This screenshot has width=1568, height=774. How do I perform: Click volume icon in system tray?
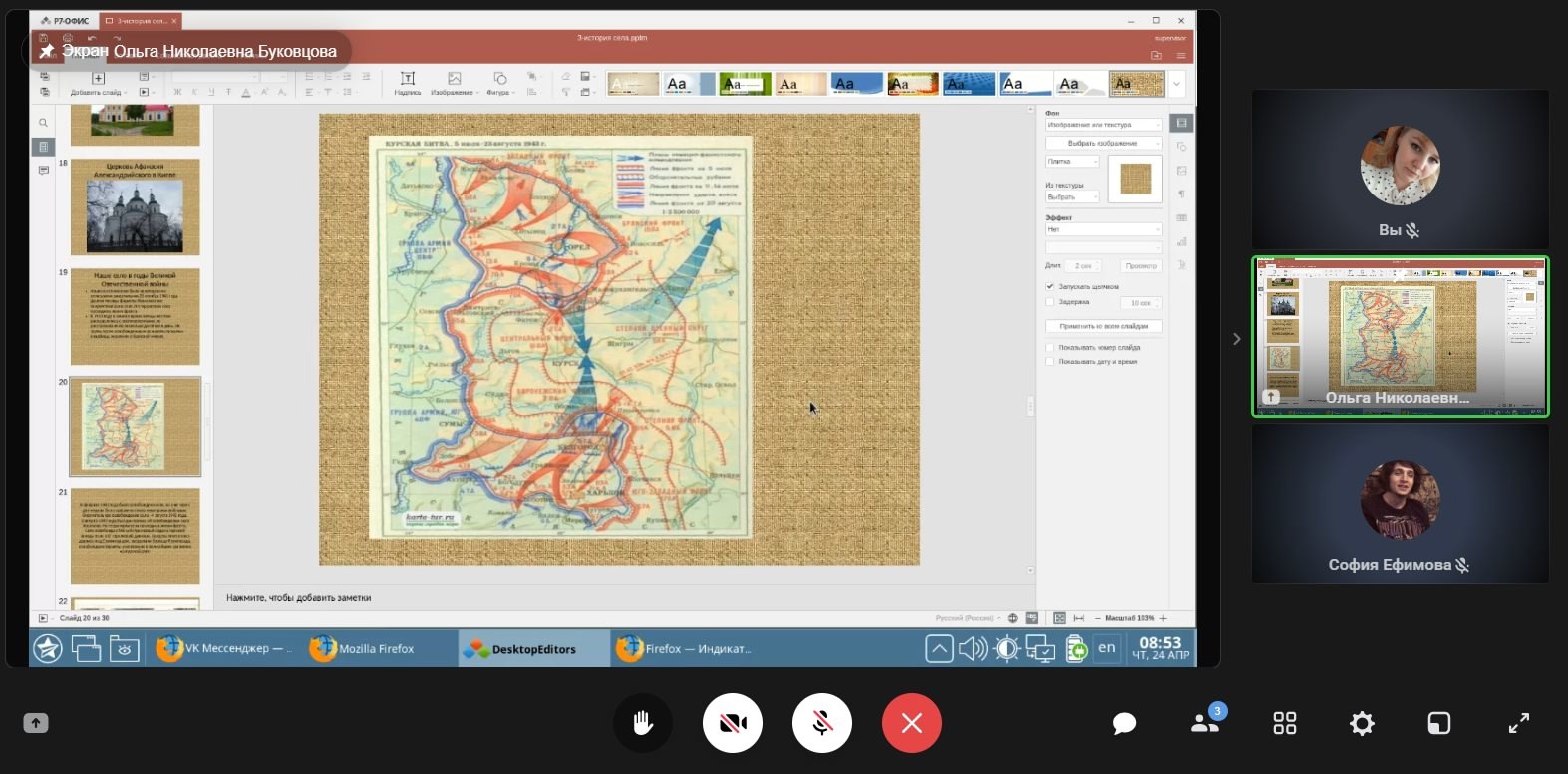click(972, 649)
